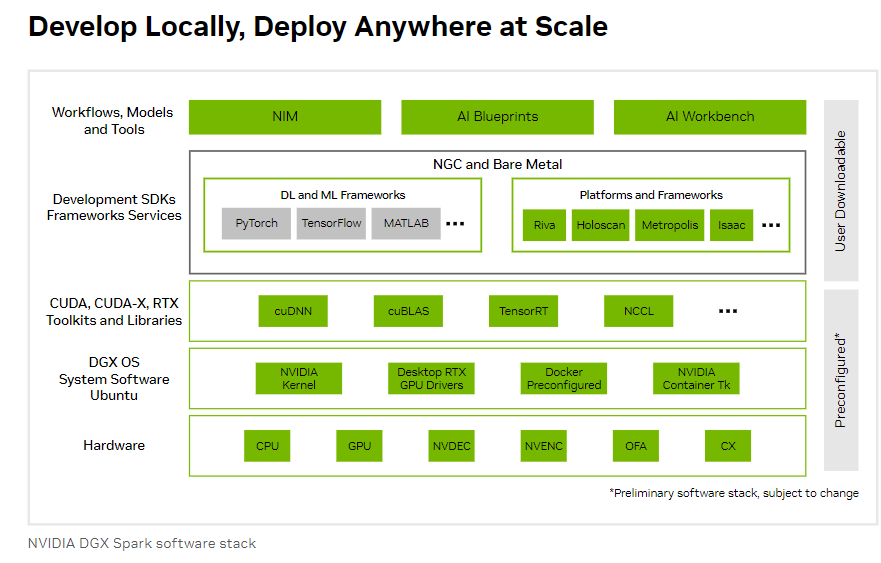Choose the Riva platform box

tap(544, 225)
